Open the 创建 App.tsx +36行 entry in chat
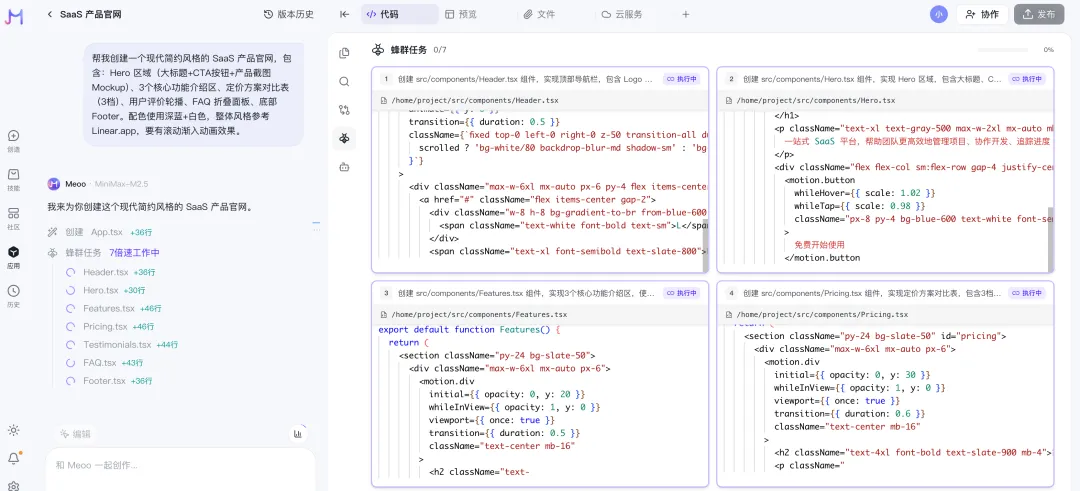This screenshot has height=491, width=1080. 101,232
